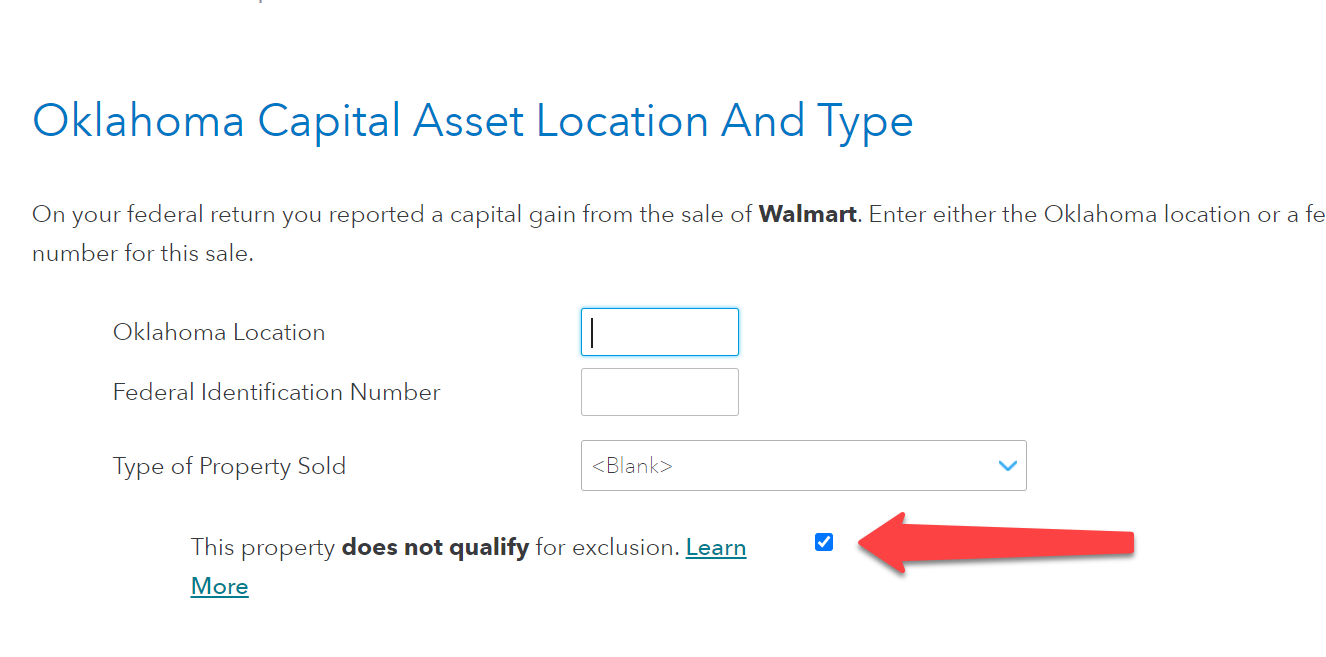Image resolution: width=1326 pixels, height=657 pixels.
Task: Click the Oklahoma Location label
Action: (219, 332)
